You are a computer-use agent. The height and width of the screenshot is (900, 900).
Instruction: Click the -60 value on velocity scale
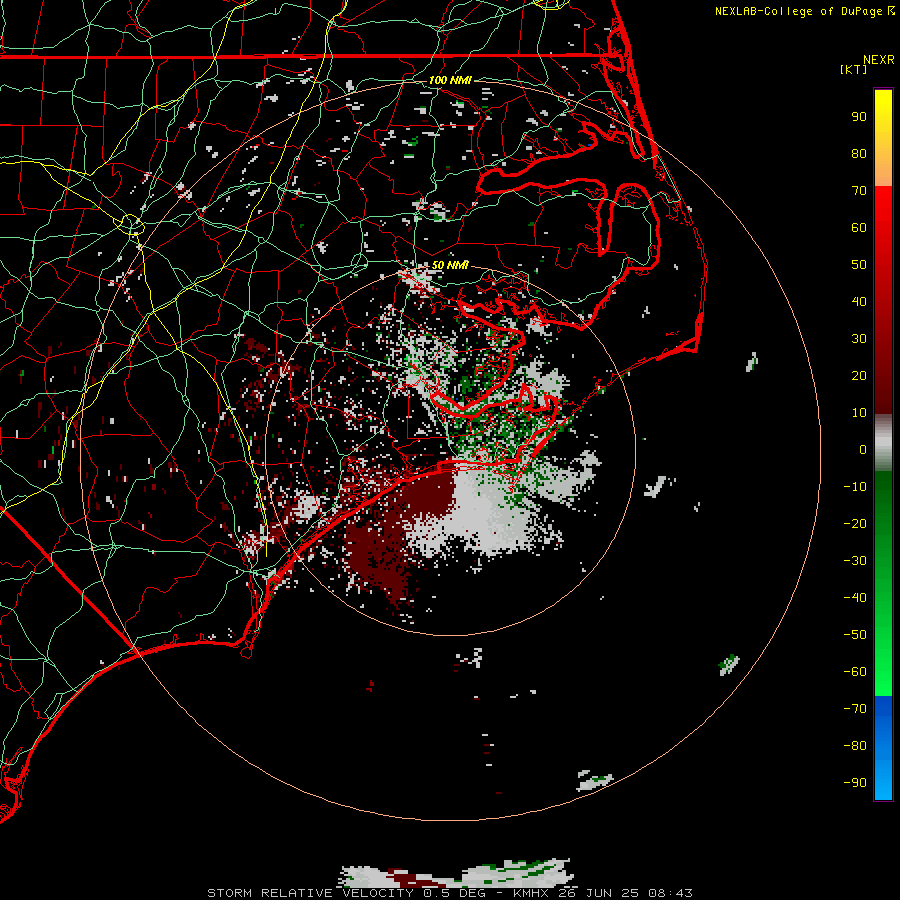(x=855, y=672)
